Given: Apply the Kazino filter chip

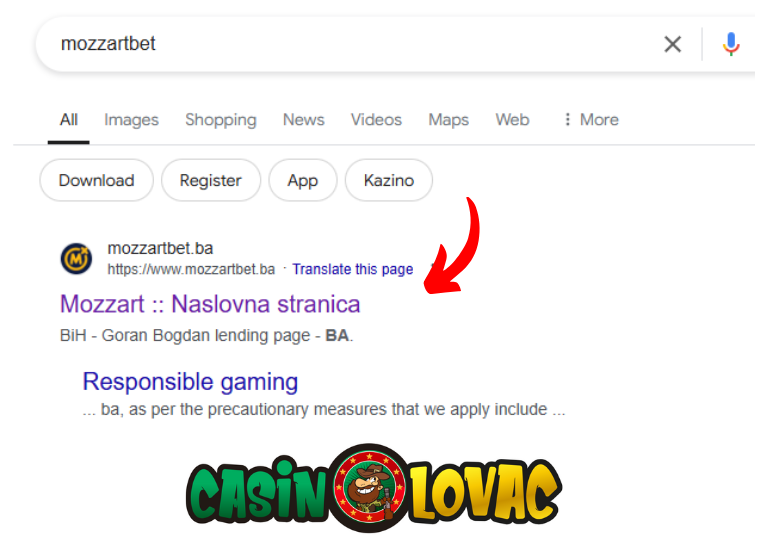Looking at the screenshot, I should 389,180.
